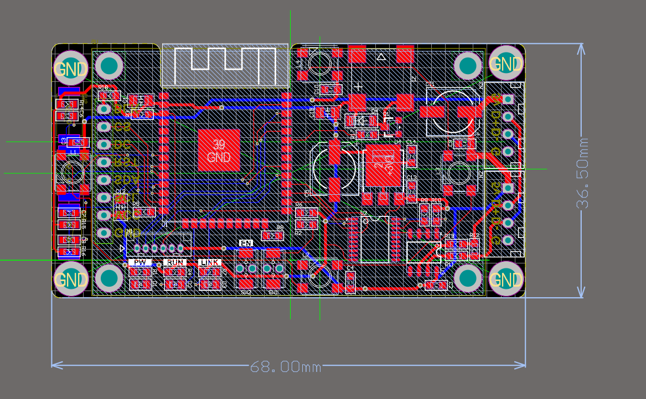Select the large red regulator tab pad
The width and height of the screenshot is (646, 399).
383,165
